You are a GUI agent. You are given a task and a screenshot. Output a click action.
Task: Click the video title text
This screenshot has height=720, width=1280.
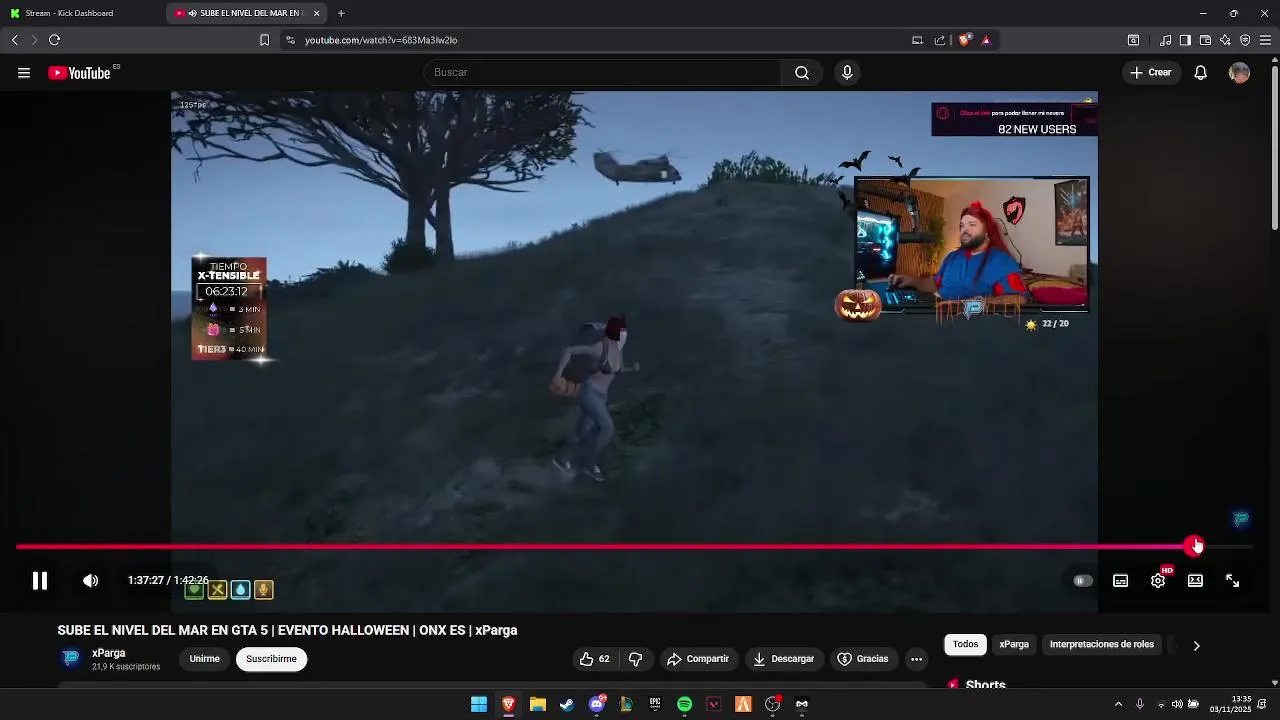[287, 630]
